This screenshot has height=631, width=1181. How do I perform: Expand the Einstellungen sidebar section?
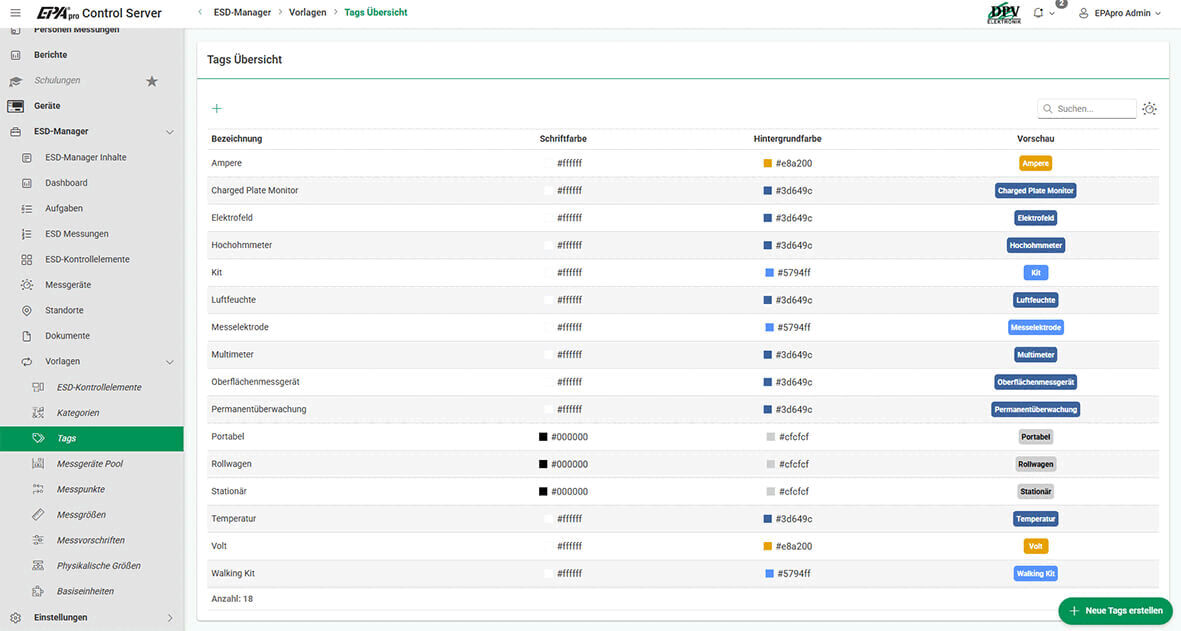coord(169,618)
